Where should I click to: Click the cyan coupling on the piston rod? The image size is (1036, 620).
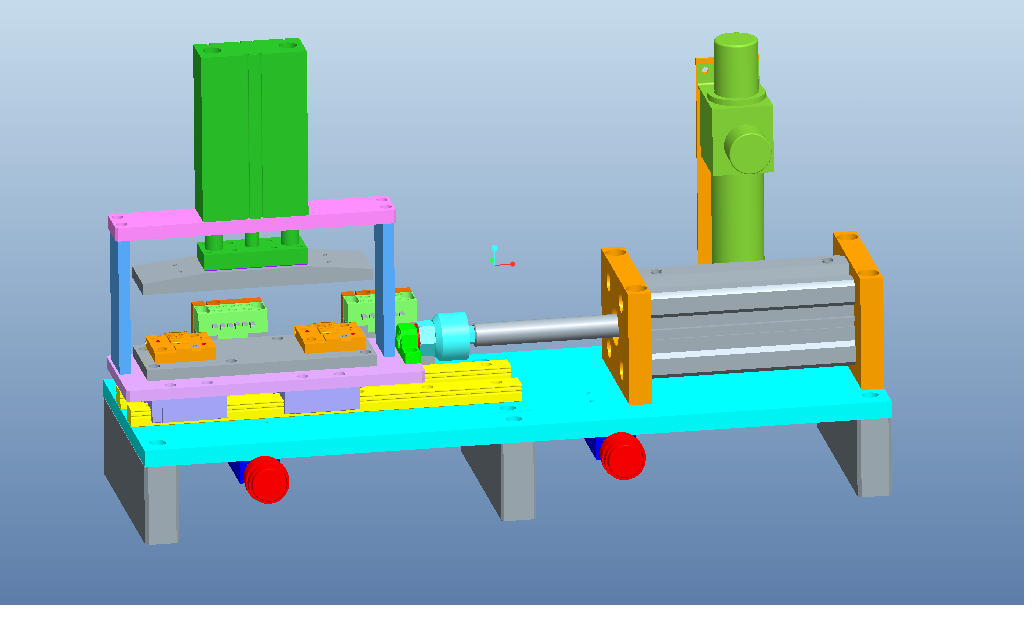click(x=449, y=334)
